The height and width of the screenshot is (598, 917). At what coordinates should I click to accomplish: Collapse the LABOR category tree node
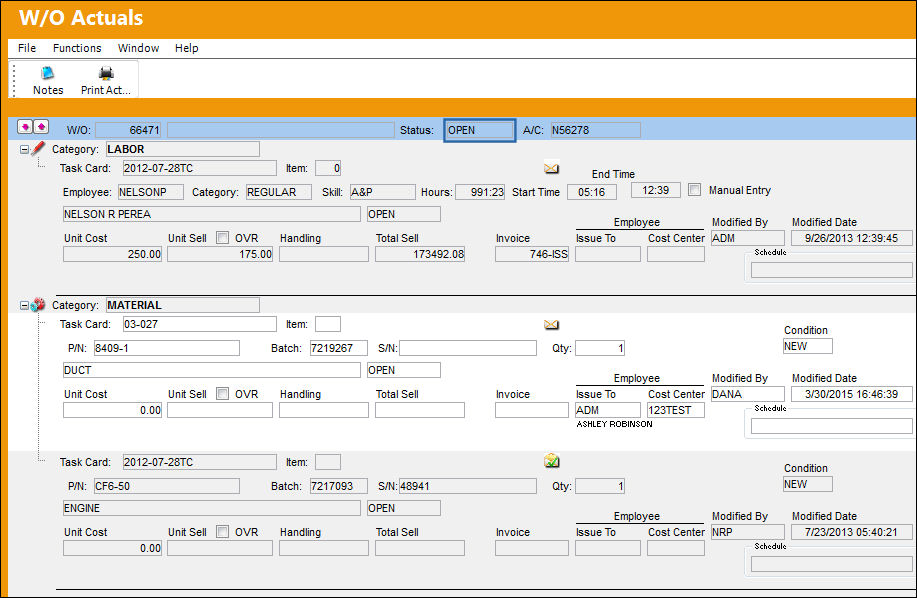pos(24,150)
